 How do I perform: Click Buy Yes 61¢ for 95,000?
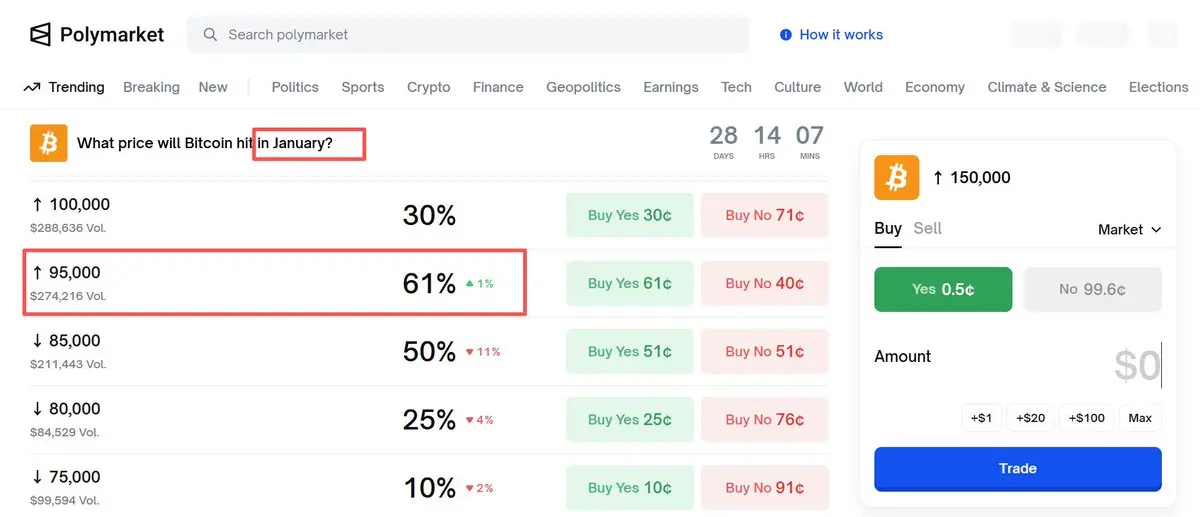coord(630,283)
